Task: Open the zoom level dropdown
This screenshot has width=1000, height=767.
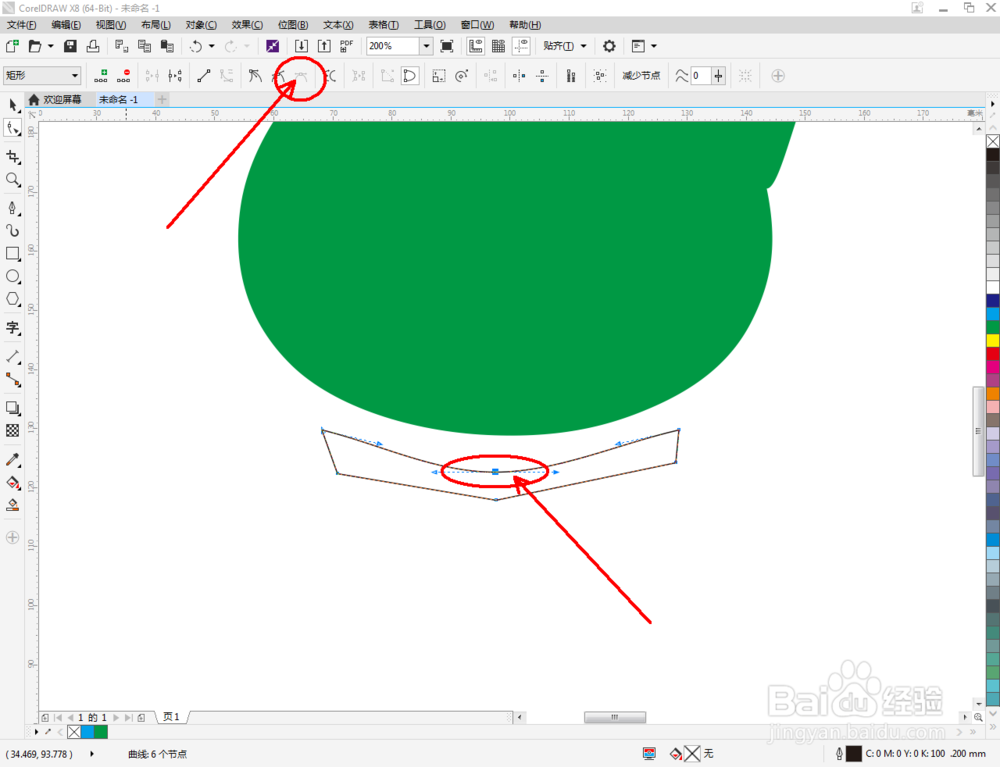Action: [x=426, y=46]
